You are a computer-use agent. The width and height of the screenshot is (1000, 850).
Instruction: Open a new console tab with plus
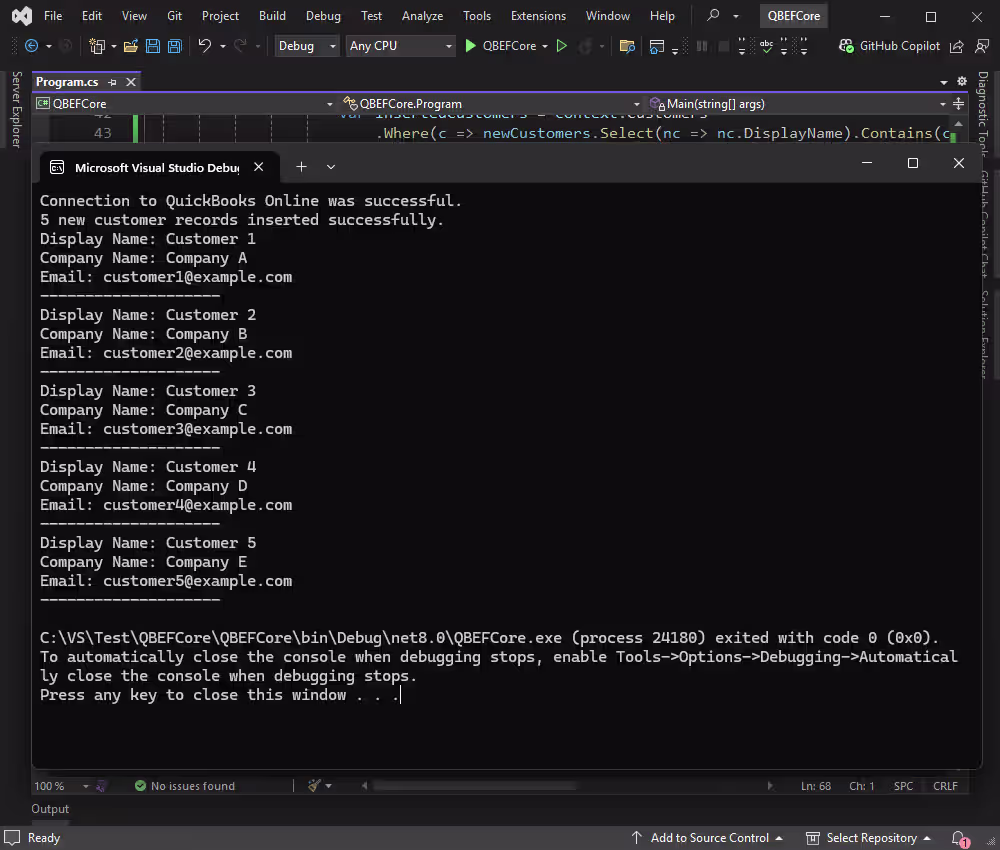[302, 166]
